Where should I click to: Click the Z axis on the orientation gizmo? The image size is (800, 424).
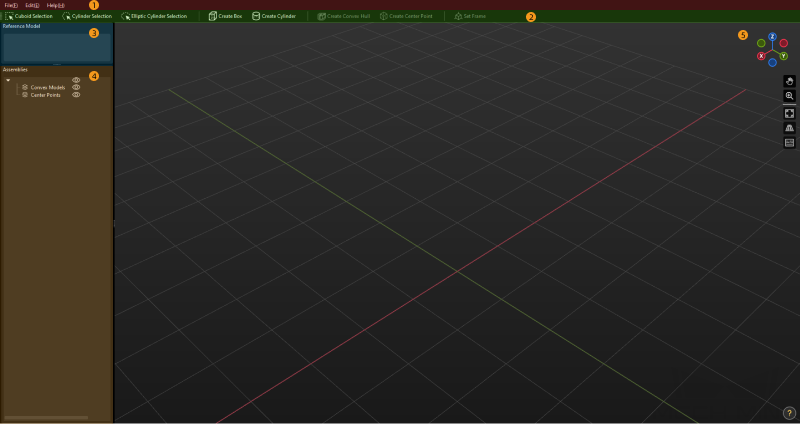pyautogui.click(x=772, y=36)
